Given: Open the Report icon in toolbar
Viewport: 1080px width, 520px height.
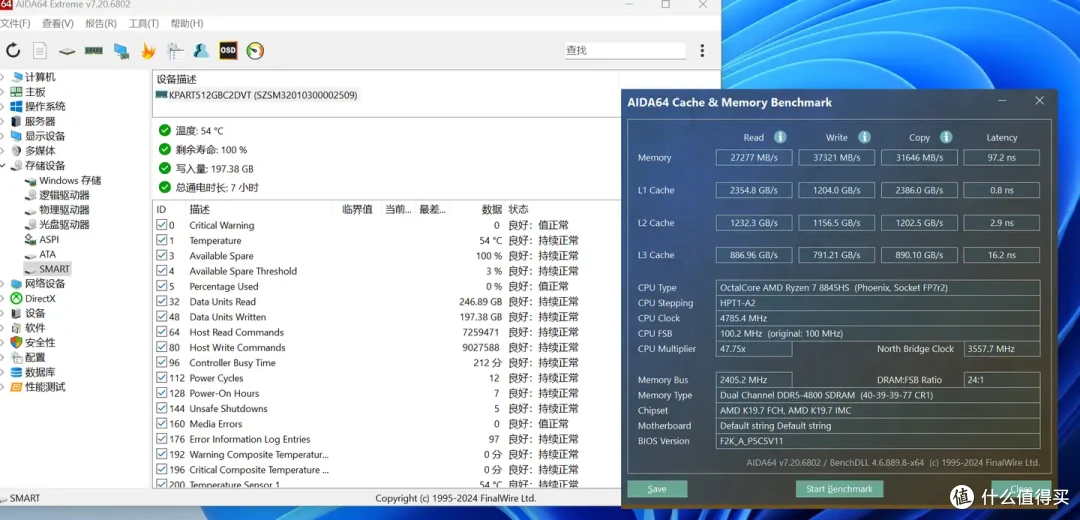Looking at the screenshot, I should [40, 50].
